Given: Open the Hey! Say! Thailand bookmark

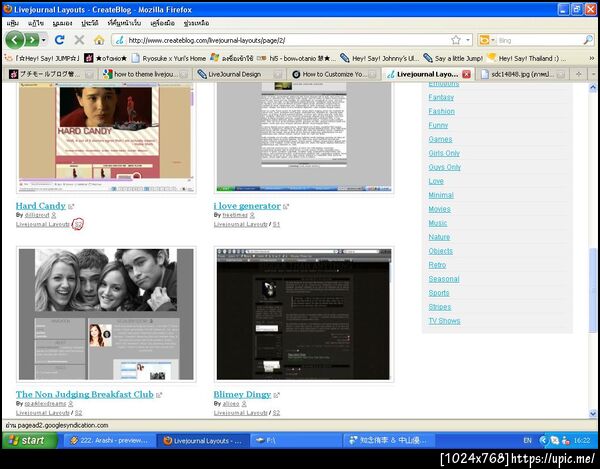Looking at the screenshot, I should click(526, 58).
